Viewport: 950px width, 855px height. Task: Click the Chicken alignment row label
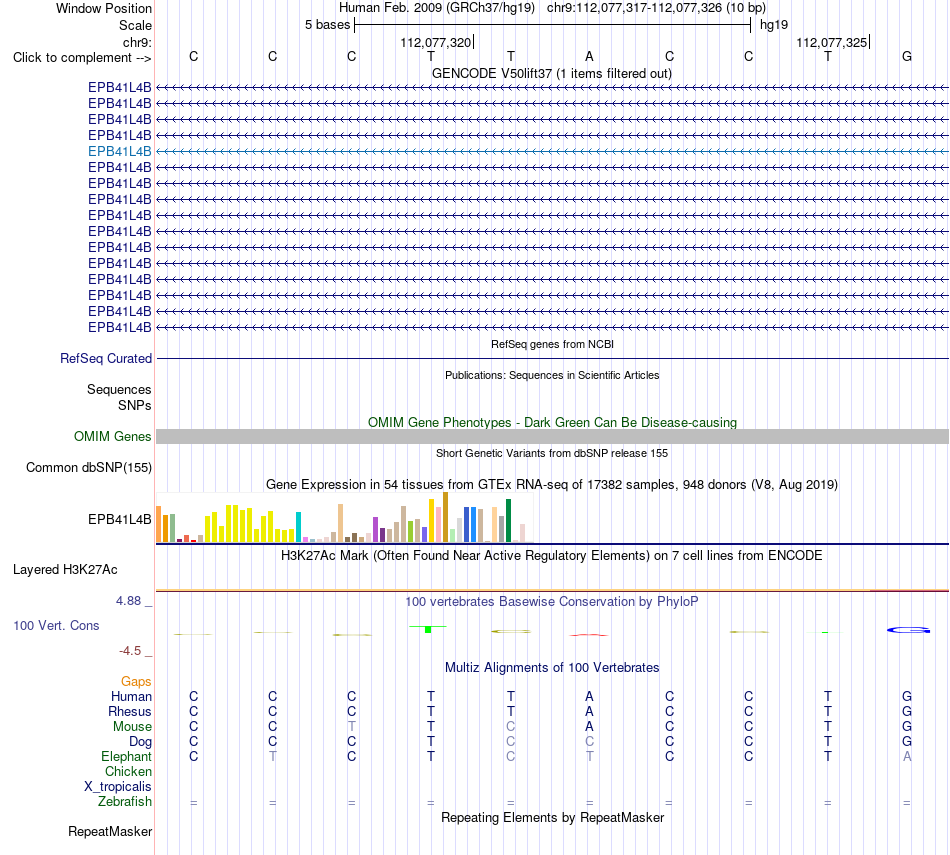tap(128, 771)
